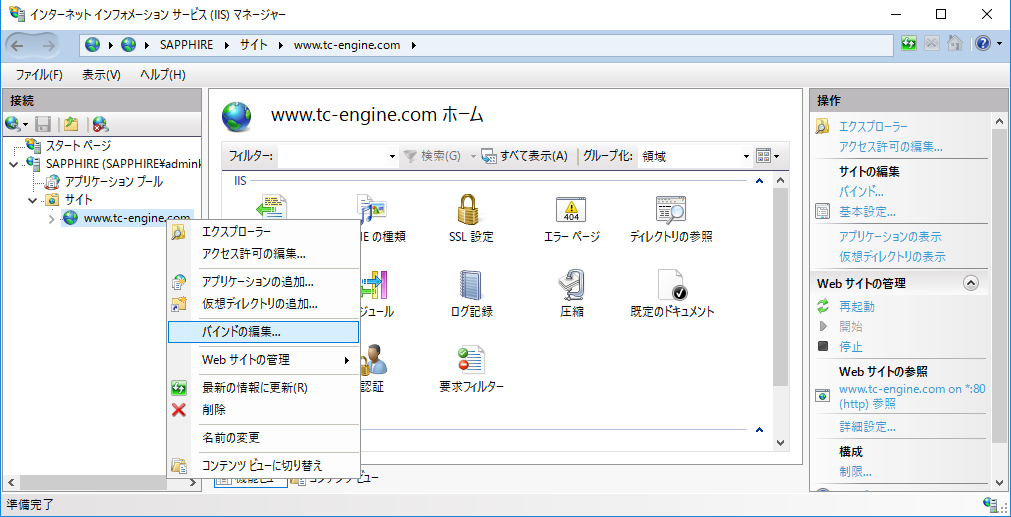
Task: Collapse the IIS group section chevron
Action: [759, 182]
